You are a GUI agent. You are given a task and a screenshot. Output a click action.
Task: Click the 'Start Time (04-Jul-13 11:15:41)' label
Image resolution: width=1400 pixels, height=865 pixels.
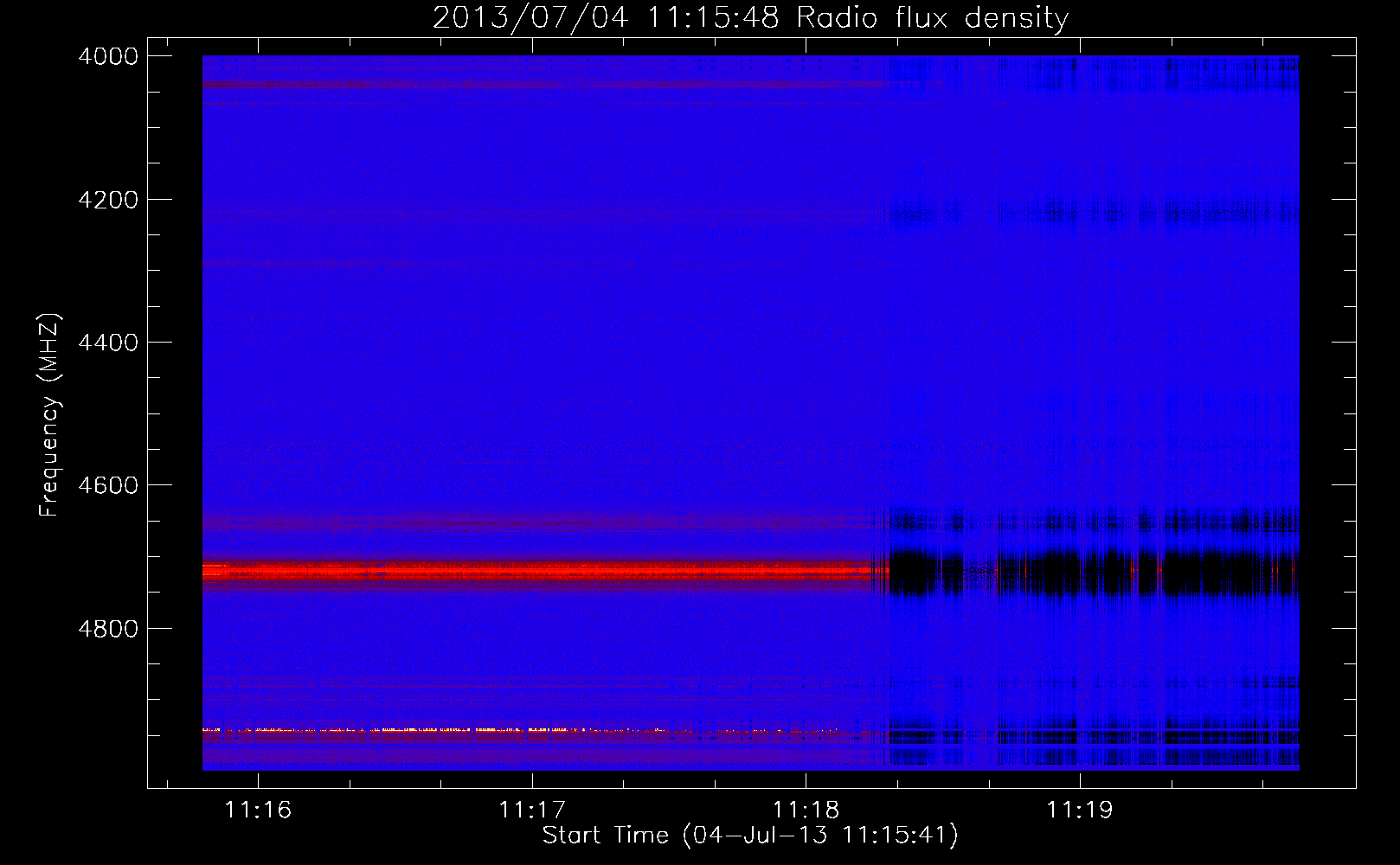coord(750,836)
